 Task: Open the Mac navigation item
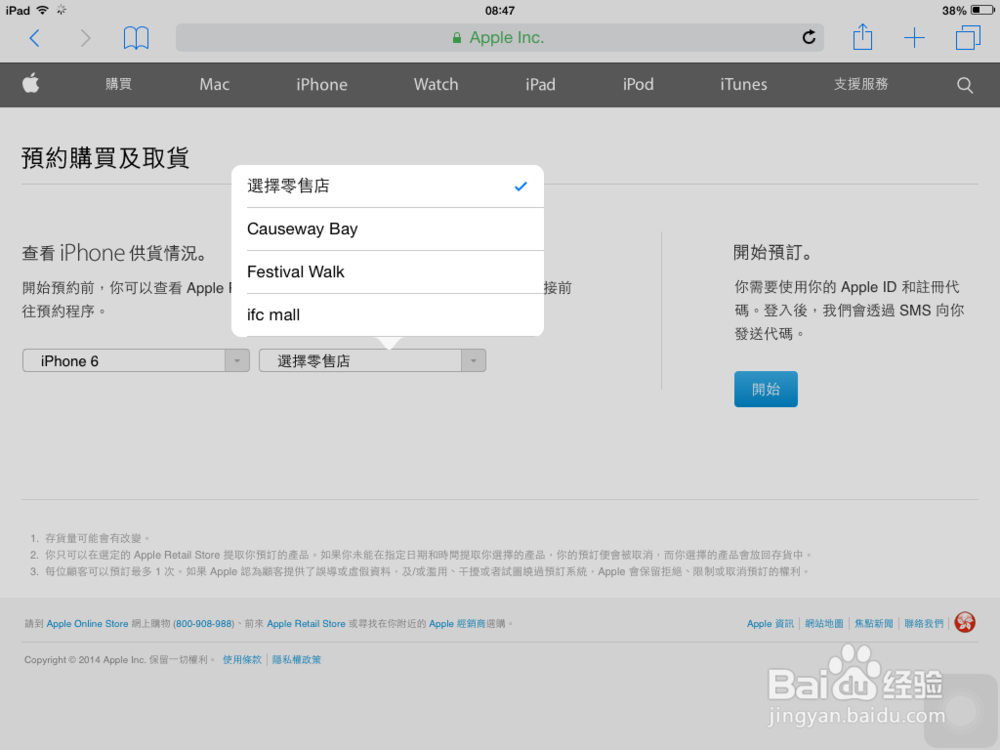pyautogui.click(x=214, y=84)
